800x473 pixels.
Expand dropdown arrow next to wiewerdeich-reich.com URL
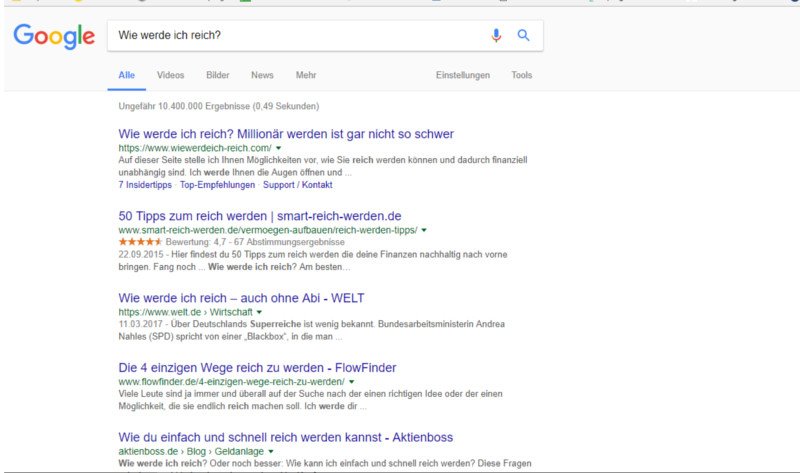pos(279,148)
